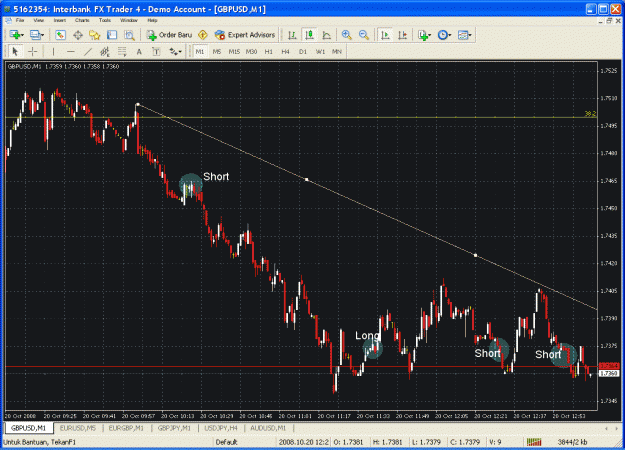Switch timeframe to H1
The width and height of the screenshot is (625, 450).
click(x=269, y=51)
